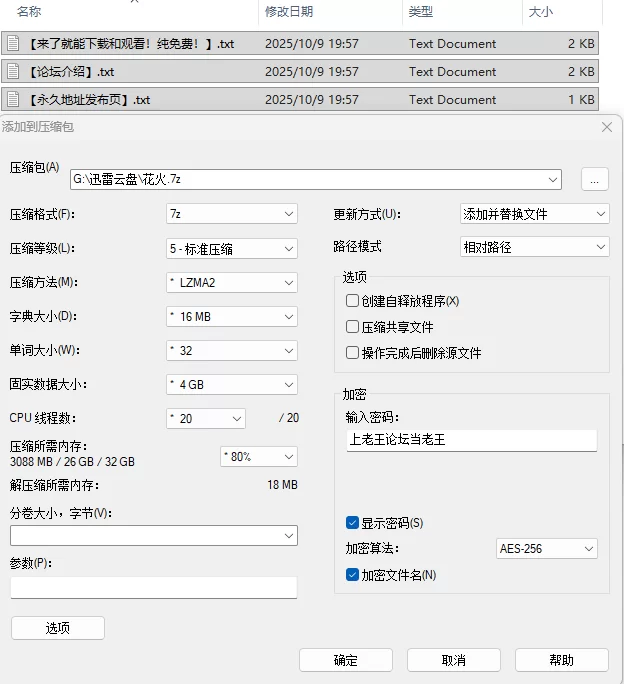The width and height of the screenshot is (624, 684).
Task: Expand the 更新方式 dropdown
Action: (x=534, y=214)
